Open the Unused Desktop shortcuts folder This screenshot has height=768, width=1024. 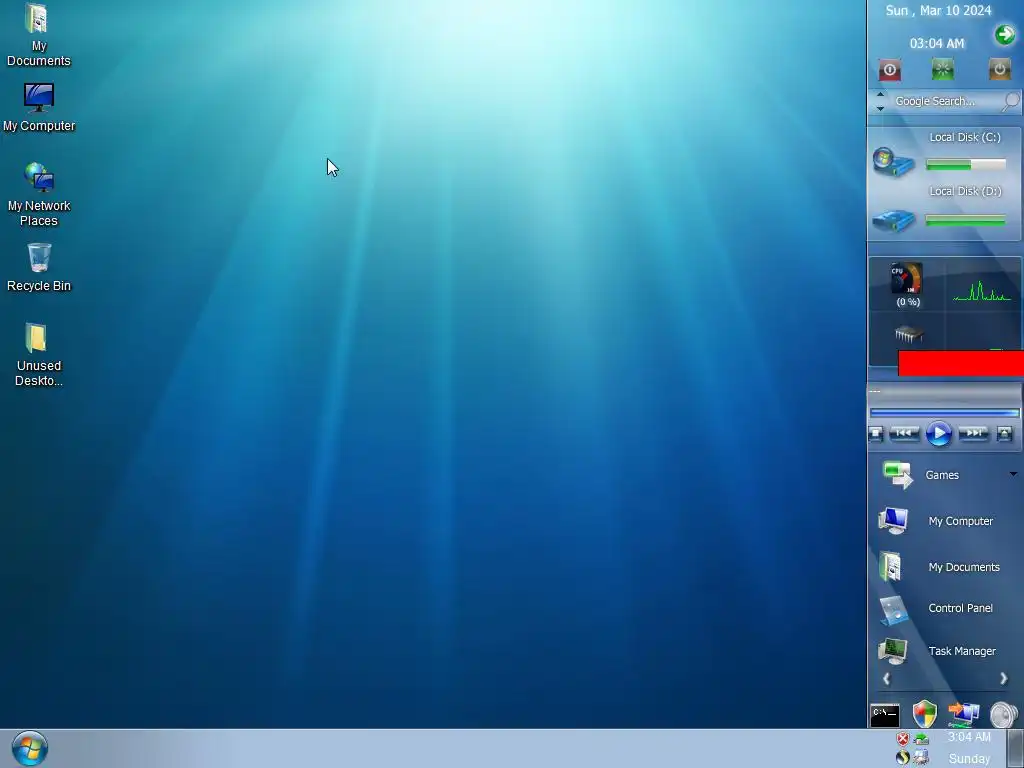tap(39, 355)
